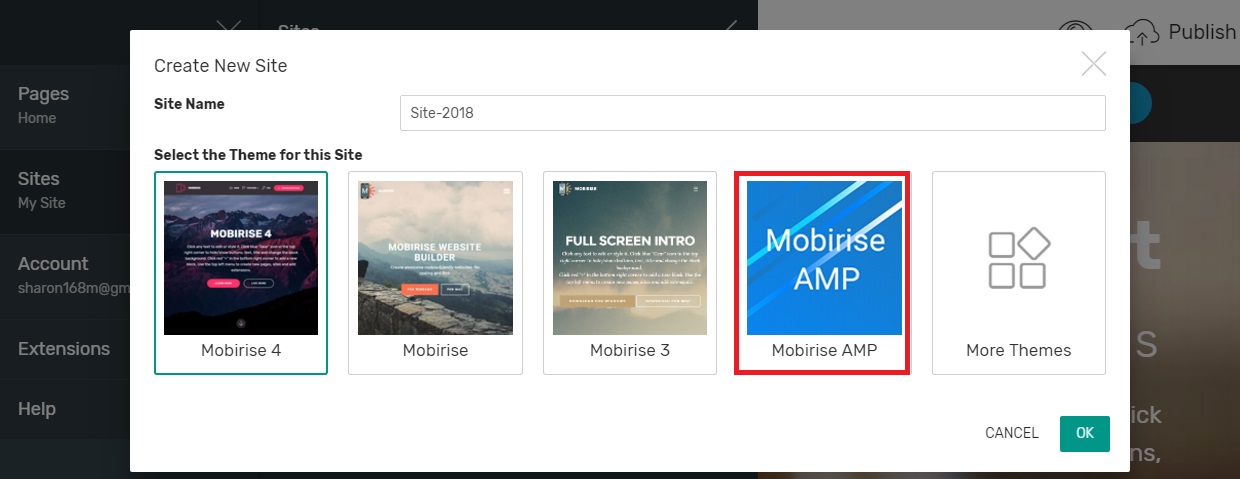Click the CANCEL button
This screenshot has width=1240, height=479.
pyautogui.click(x=1012, y=433)
